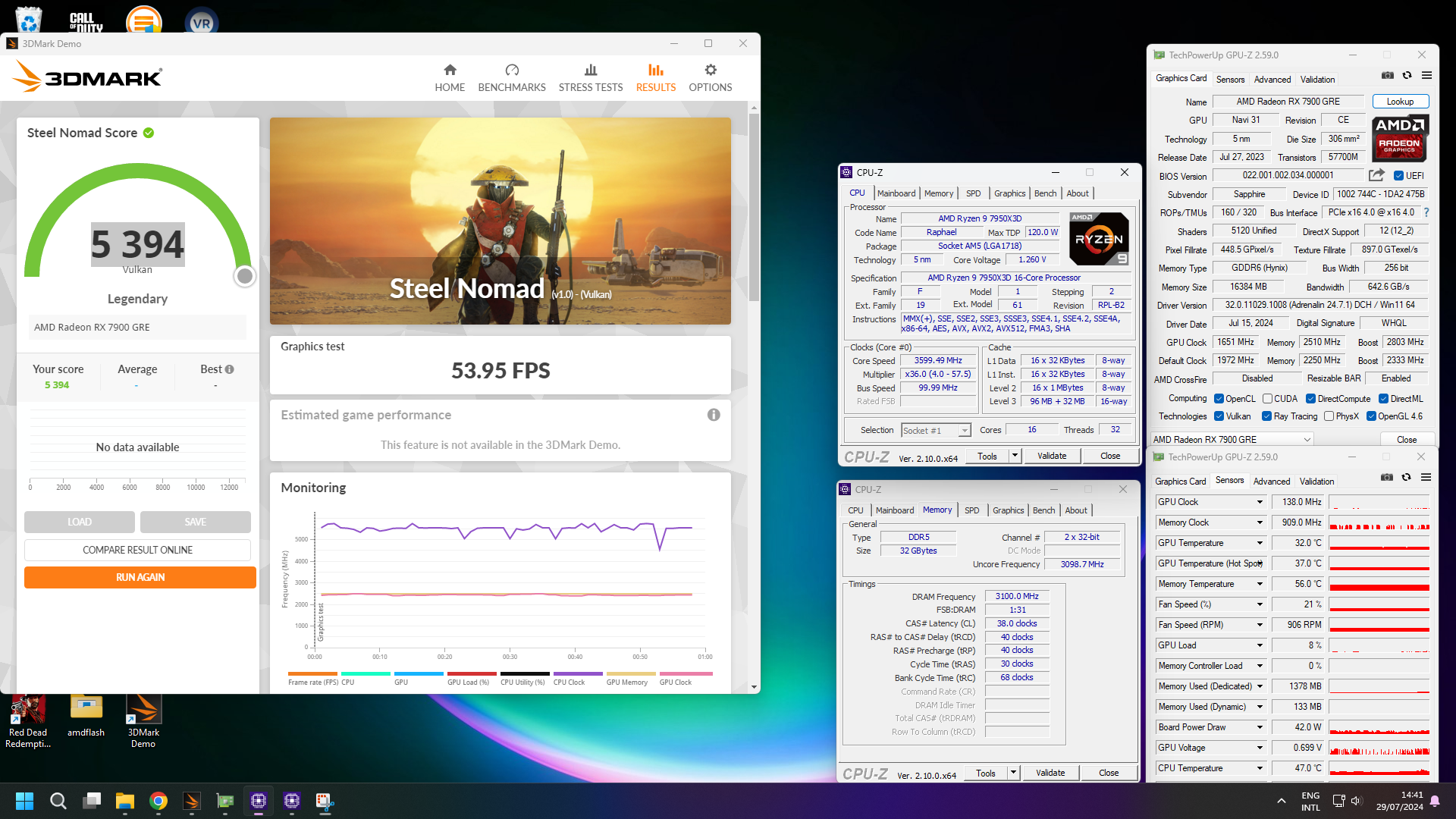1456x819 pixels.
Task: Click the gray gauge knob on score dial
Action: pos(244,276)
